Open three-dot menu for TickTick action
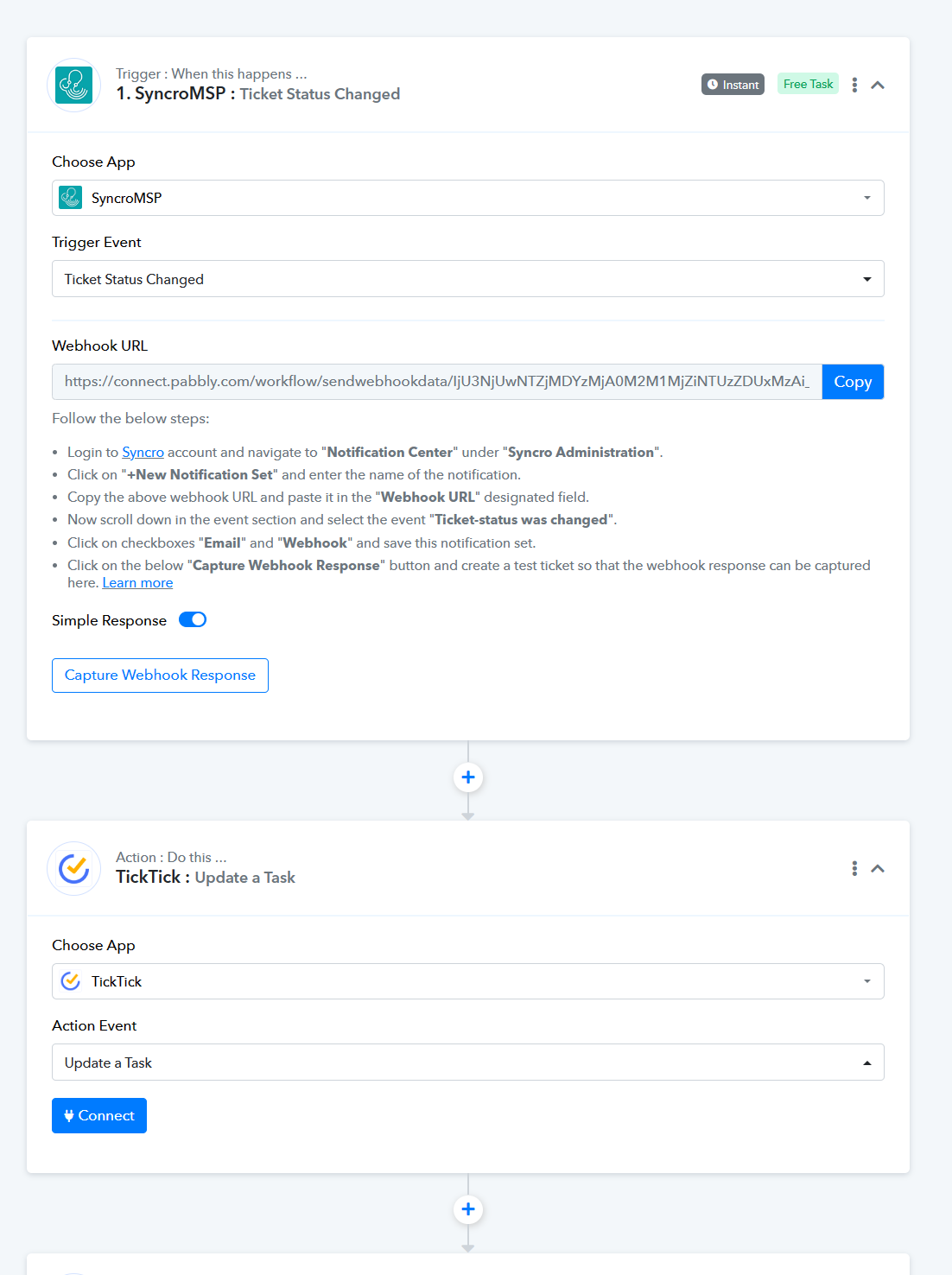The image size is (952, 1275). (854, 868)
